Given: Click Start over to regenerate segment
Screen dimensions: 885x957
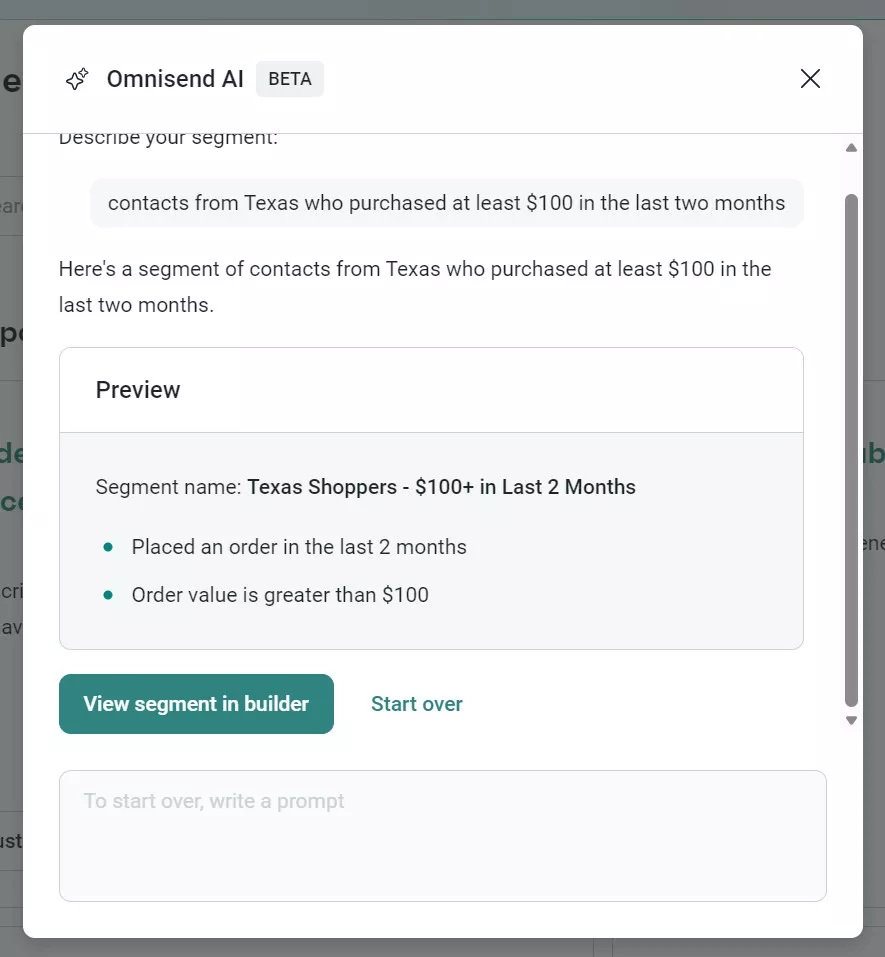Looking at the screenshot, I should (416, 703).
